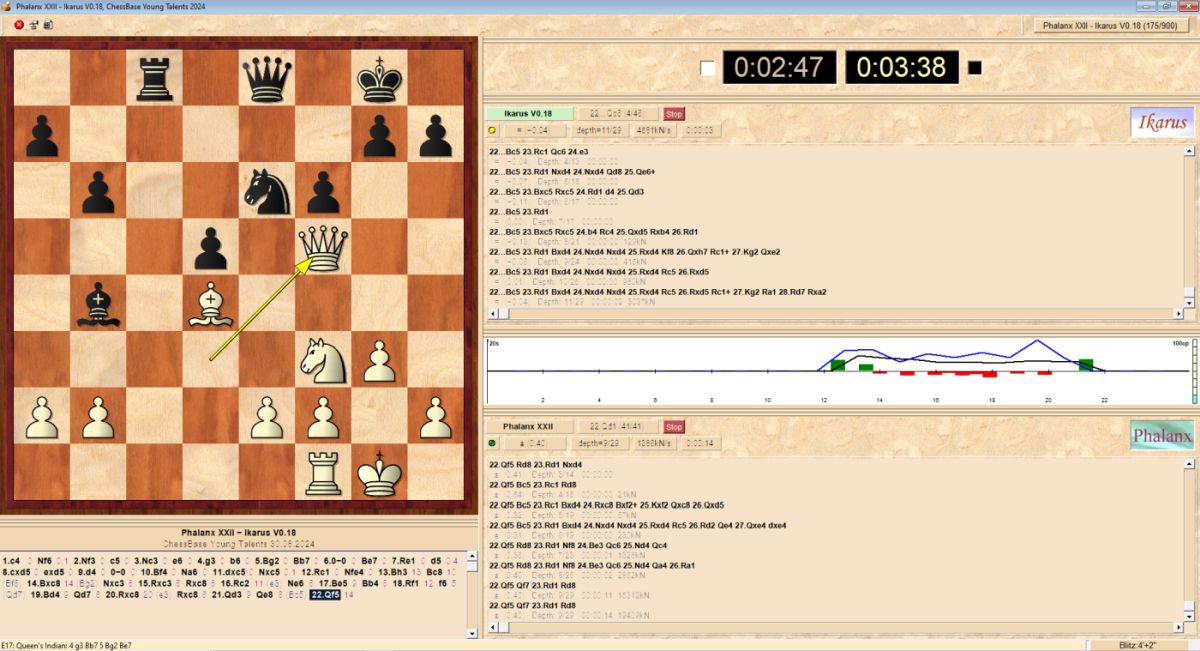Click the E17 Queen's Indian opening status text

pyautogui.click(x=67, y=645)
